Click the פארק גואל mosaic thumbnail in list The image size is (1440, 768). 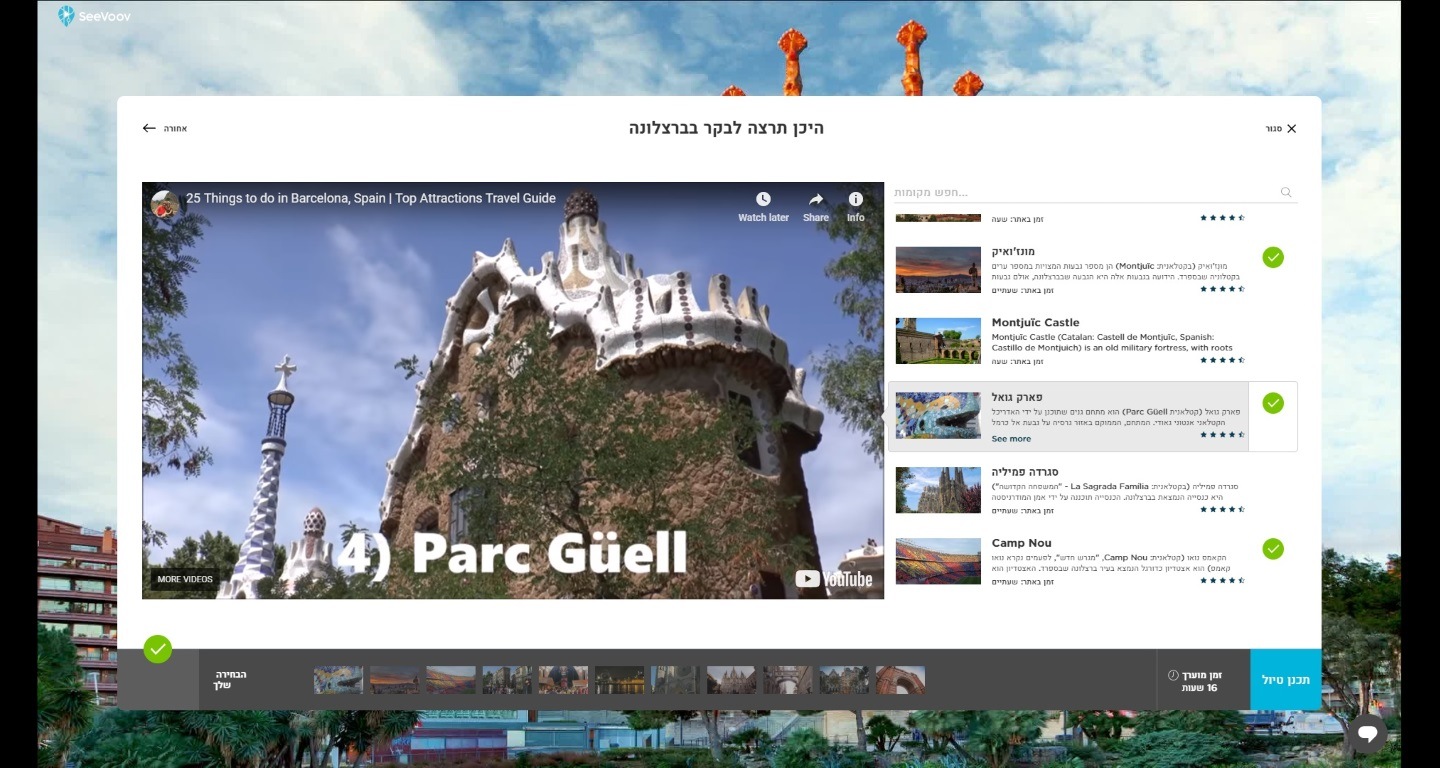coord(938,415)
